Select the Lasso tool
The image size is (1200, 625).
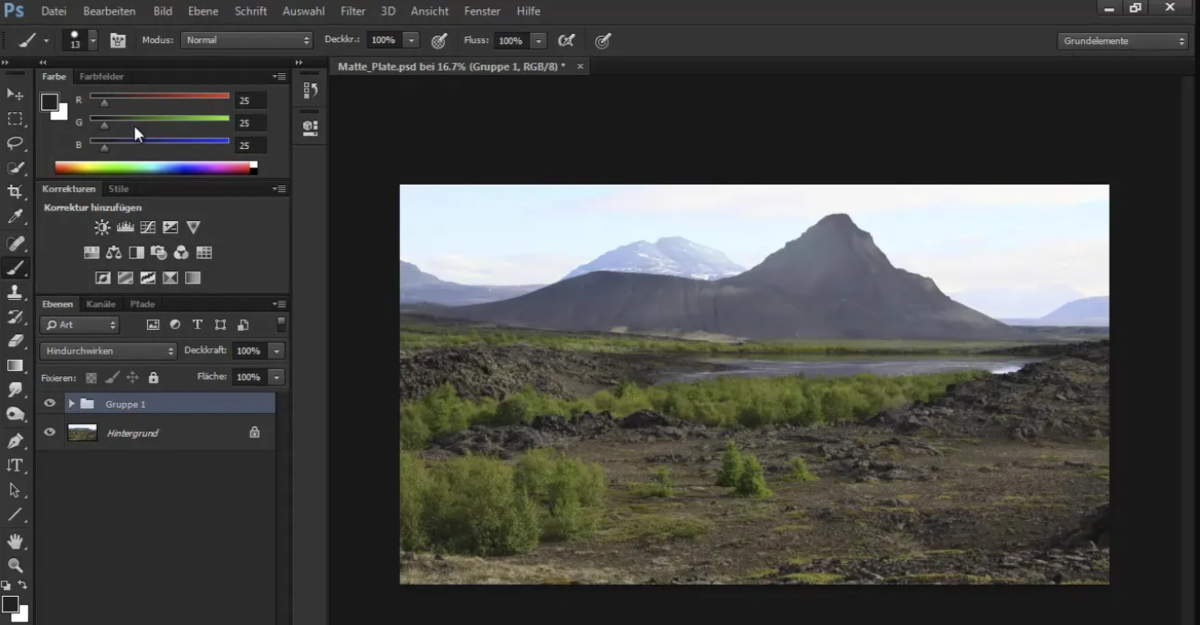click(15, 143)
